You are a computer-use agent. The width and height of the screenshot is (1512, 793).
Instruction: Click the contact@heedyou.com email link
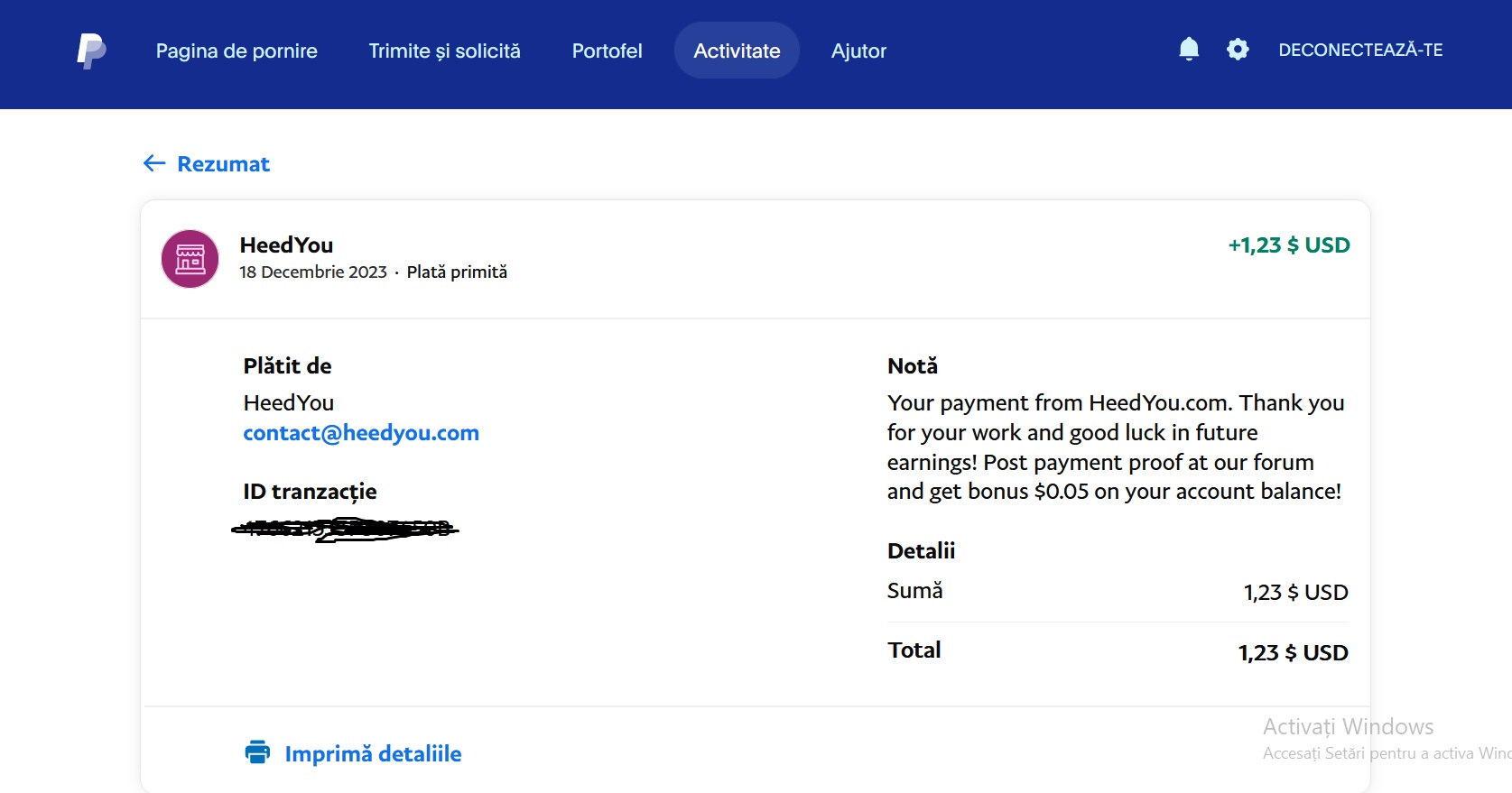pyautogui.click(x=361, y=433)
